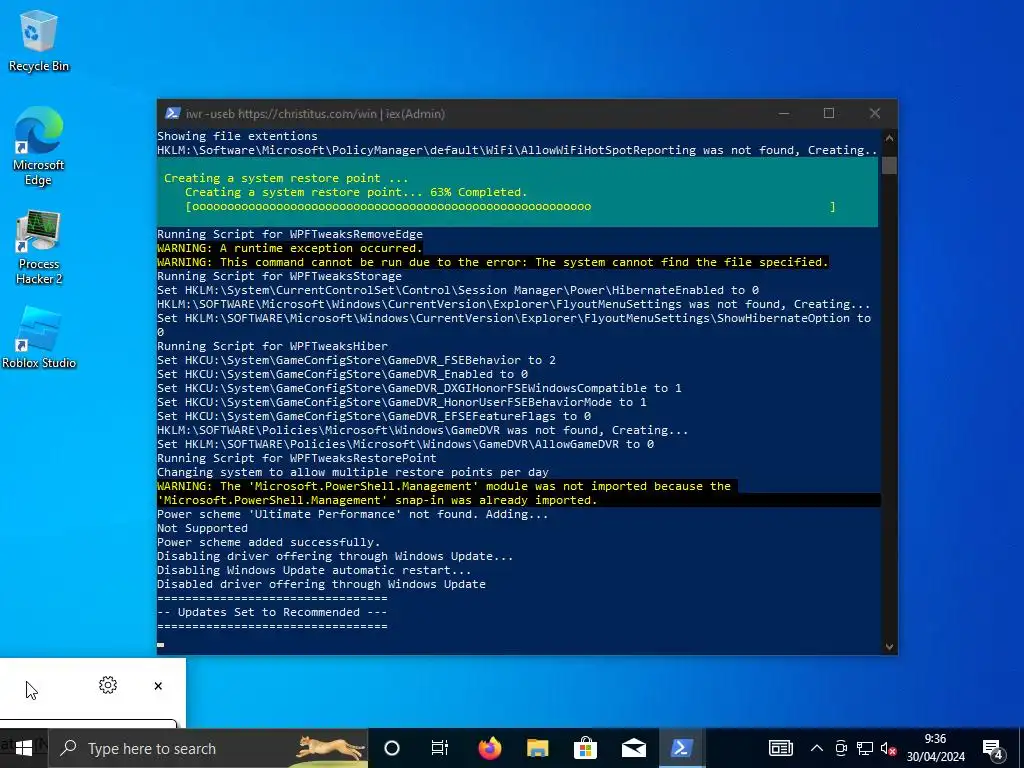This screenshot has width=1024, height=768.
Task: Click the muted volume tray icon
Action: (888, 748)
